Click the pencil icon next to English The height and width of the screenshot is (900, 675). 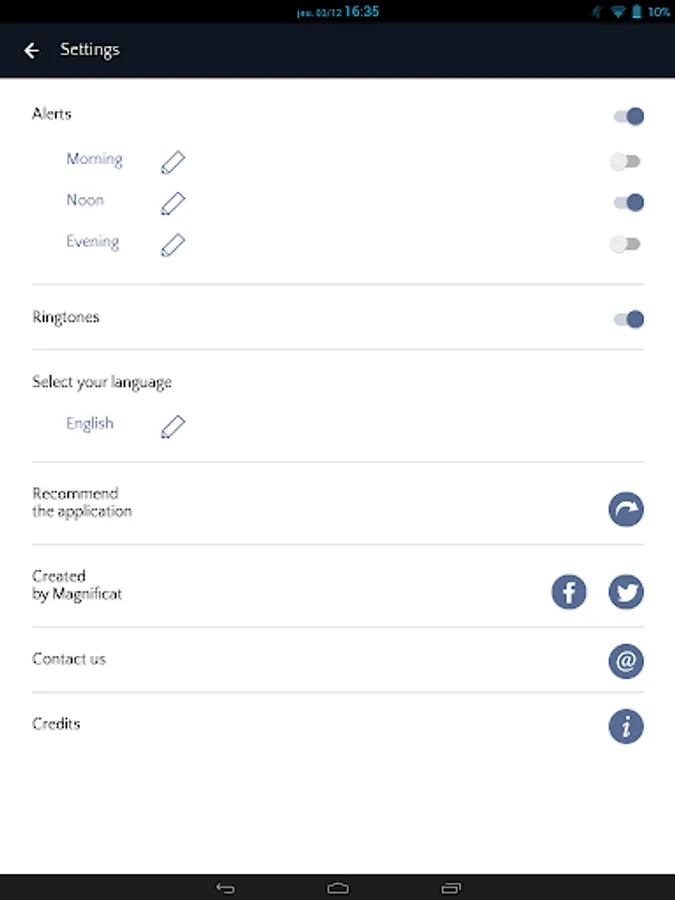[x=173, y=427]
